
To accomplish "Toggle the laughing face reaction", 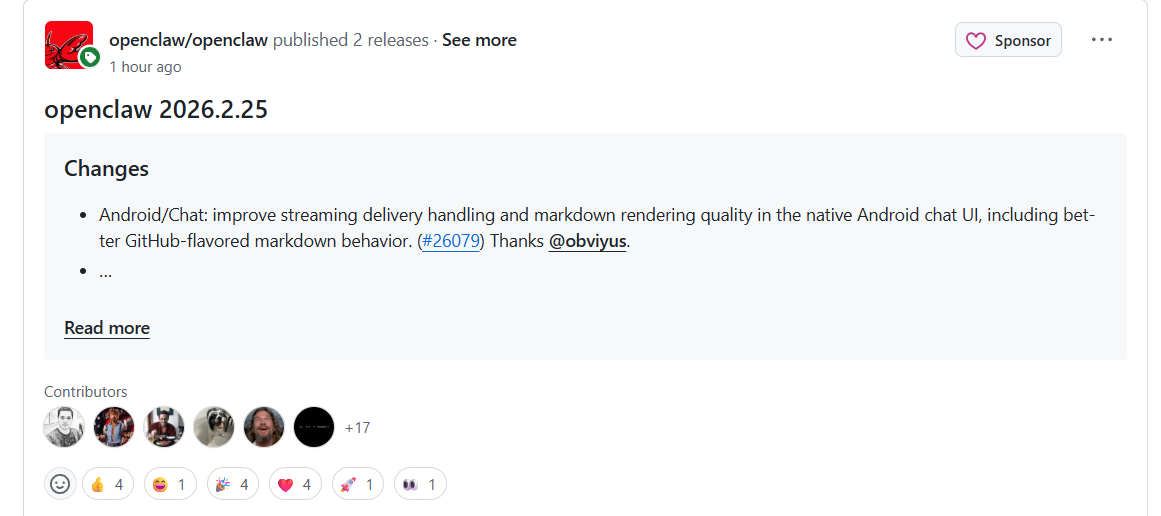I will pyautogui.click(x=170, y=485).
